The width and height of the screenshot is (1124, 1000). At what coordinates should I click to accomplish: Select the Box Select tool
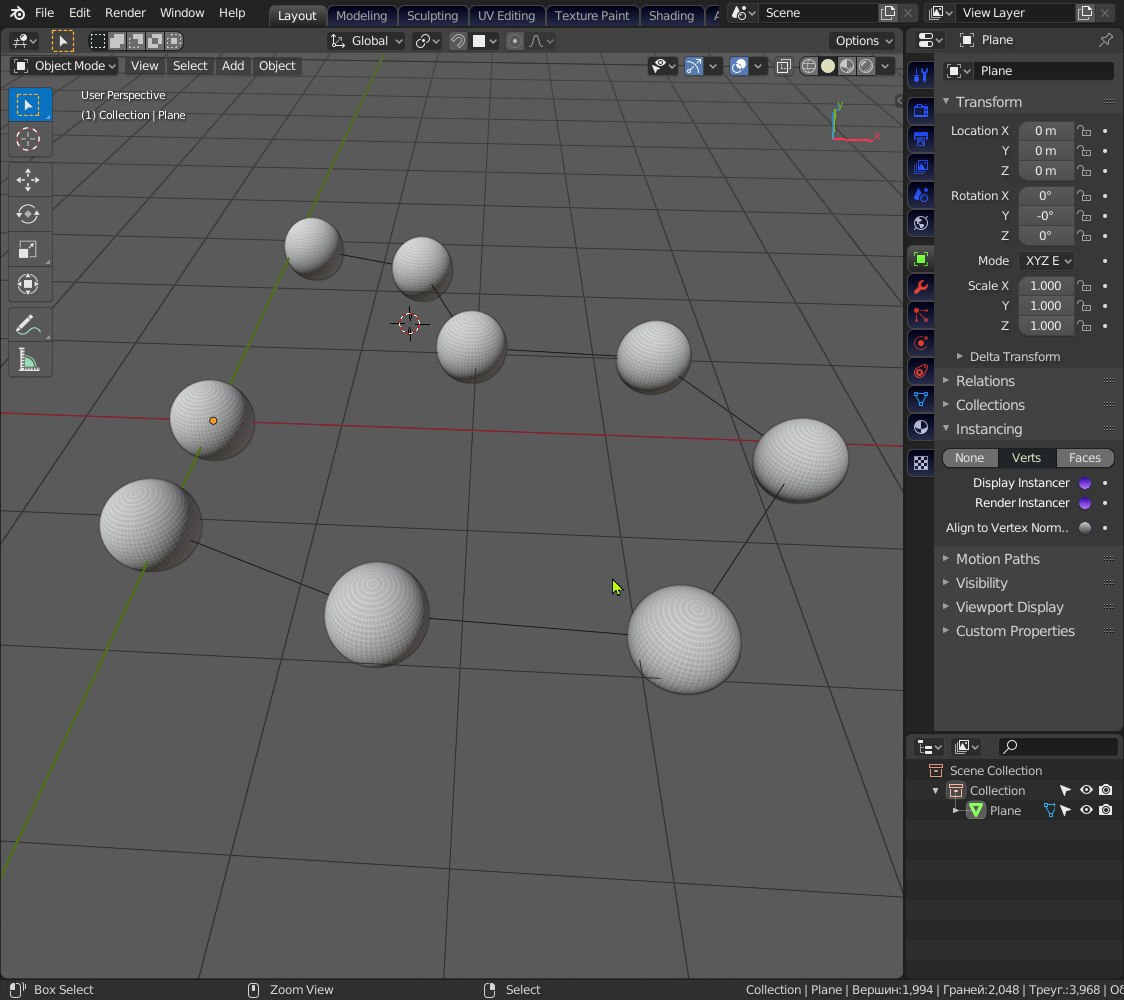tap(29, 105)
